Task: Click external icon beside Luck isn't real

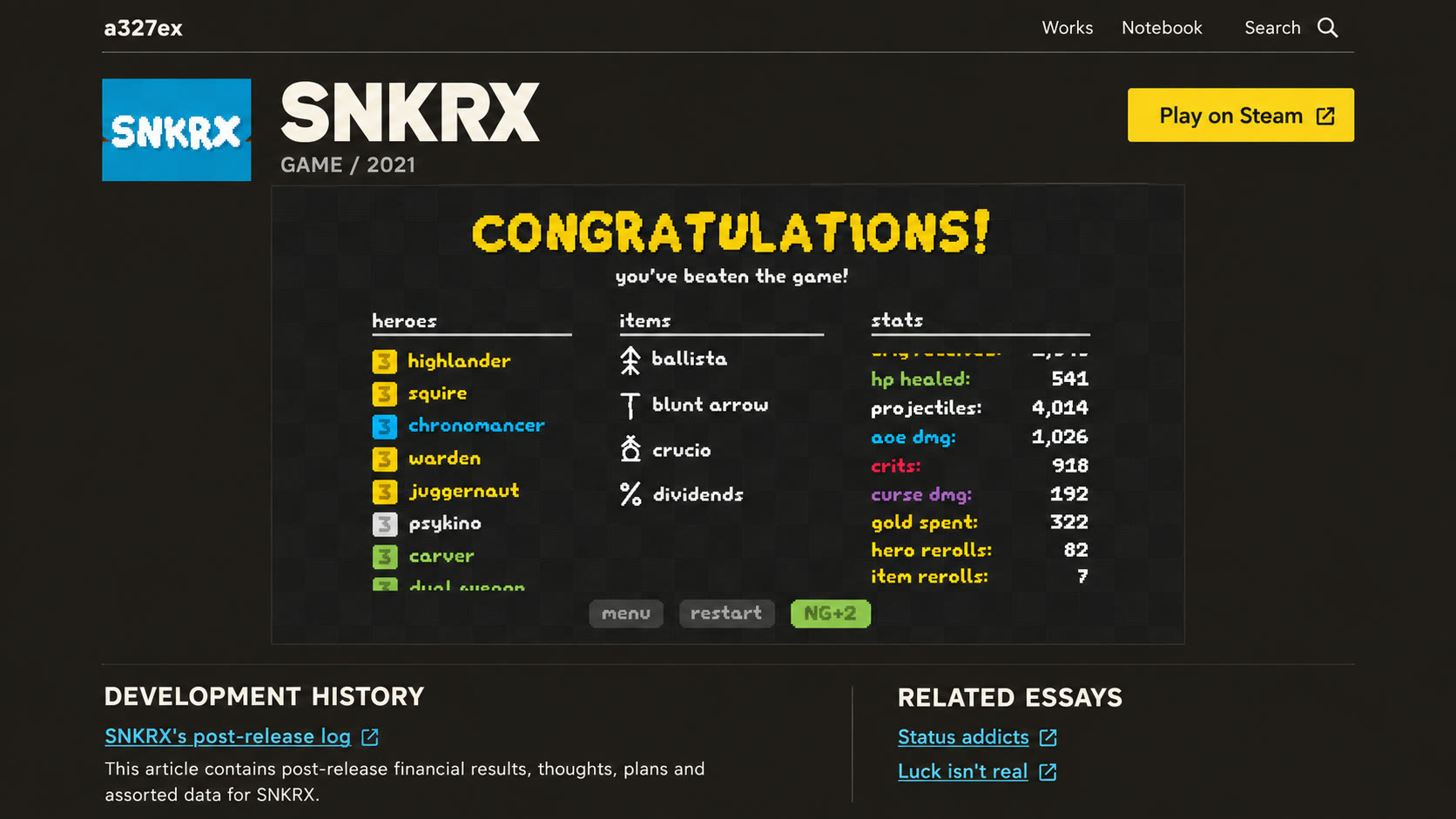Action: 1048,772
